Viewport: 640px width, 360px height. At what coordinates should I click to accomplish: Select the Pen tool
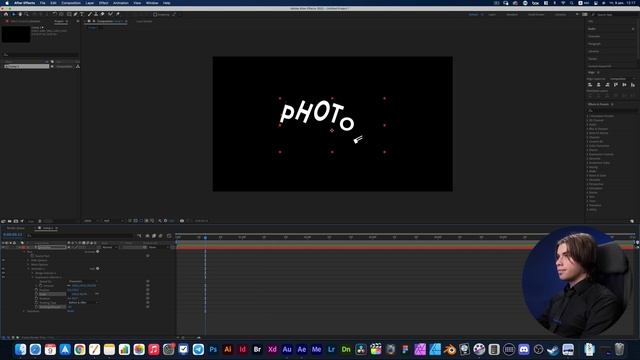click(x=76, y=14)
